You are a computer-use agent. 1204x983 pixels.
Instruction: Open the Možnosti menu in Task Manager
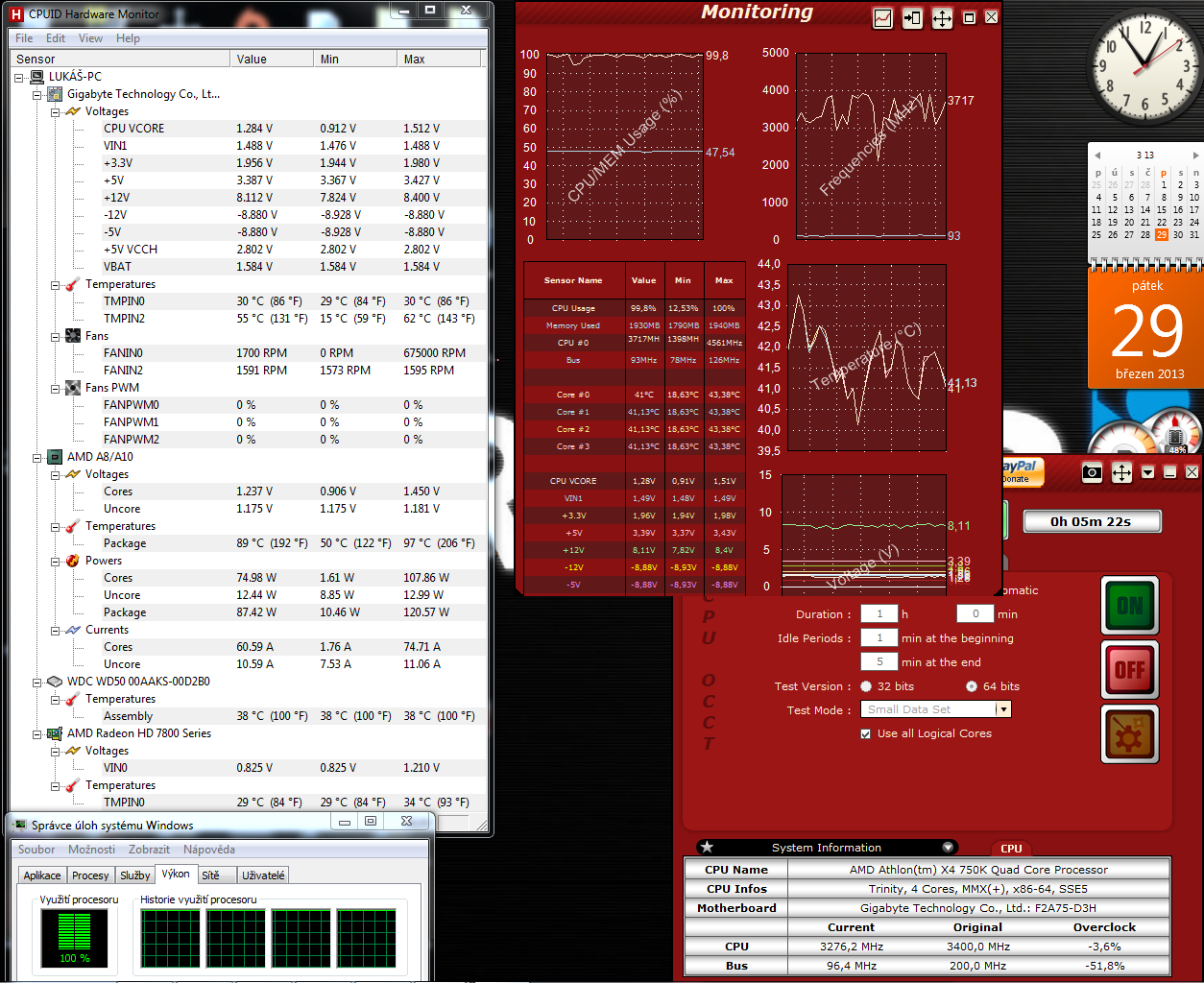pyautogui.click(x=91, y=850)
